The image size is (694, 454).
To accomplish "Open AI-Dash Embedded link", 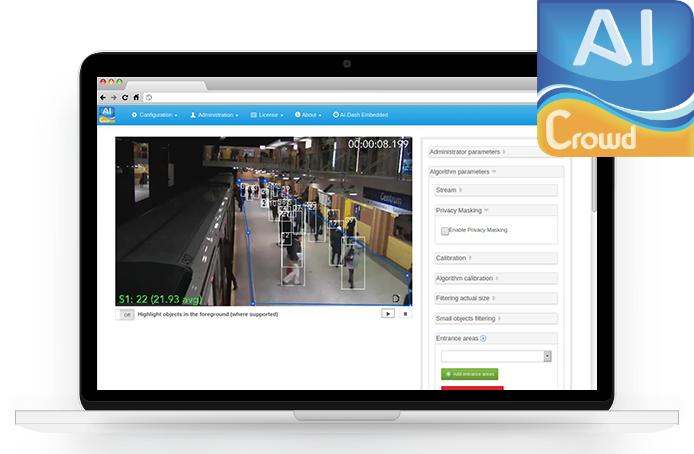I will pyautogui.click(x=360, y=115).
